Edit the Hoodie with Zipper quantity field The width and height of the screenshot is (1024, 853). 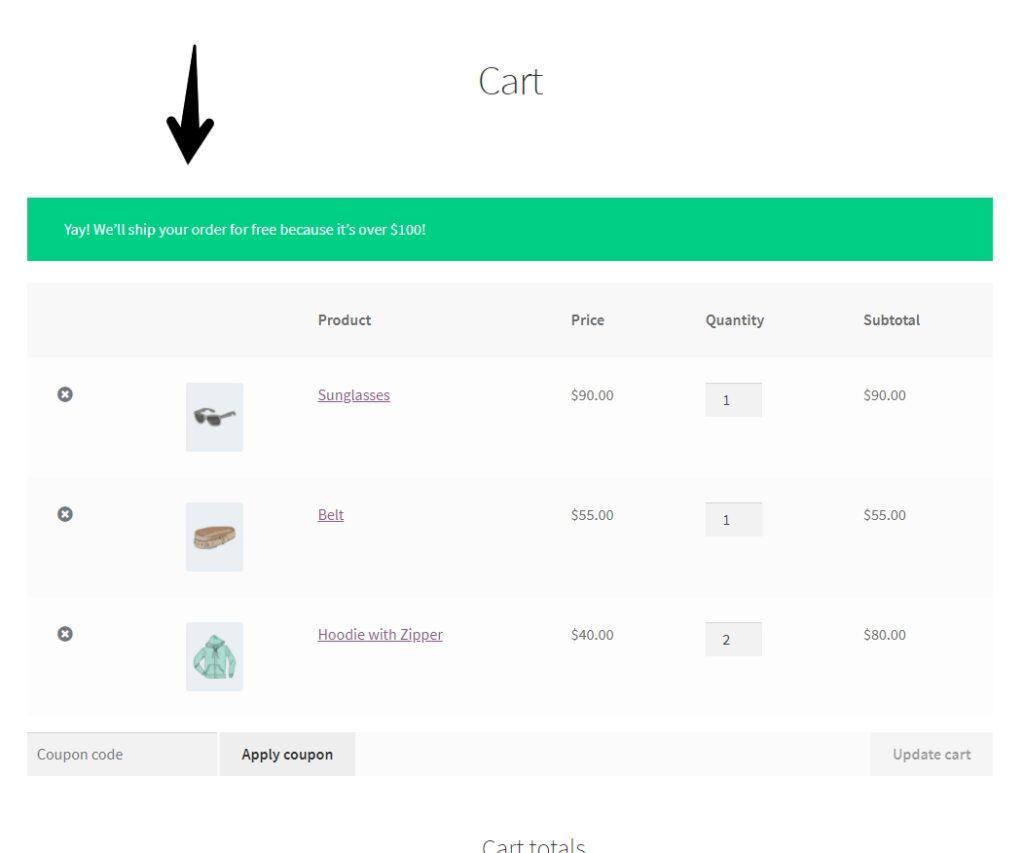coord(733,639)
